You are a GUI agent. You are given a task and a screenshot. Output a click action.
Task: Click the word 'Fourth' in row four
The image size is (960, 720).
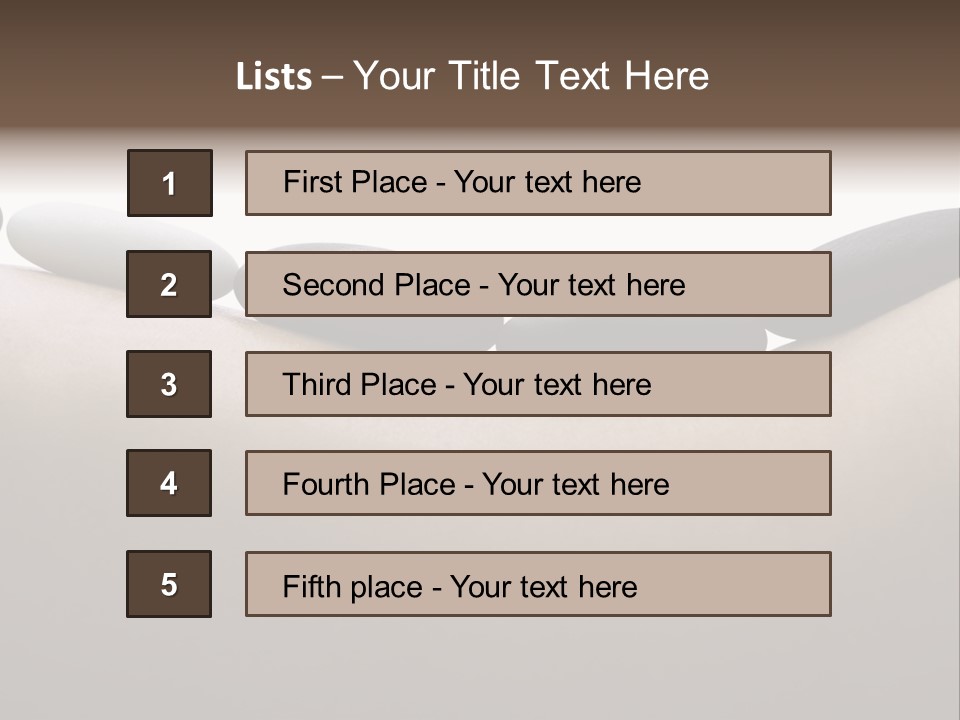click(320, 485)
